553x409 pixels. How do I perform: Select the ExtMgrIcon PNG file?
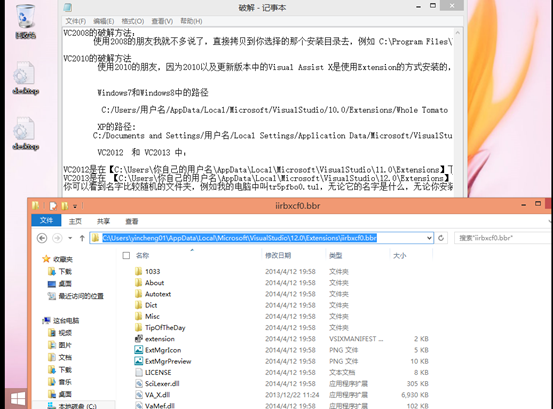pyautogui.click(x=158, y=350)
